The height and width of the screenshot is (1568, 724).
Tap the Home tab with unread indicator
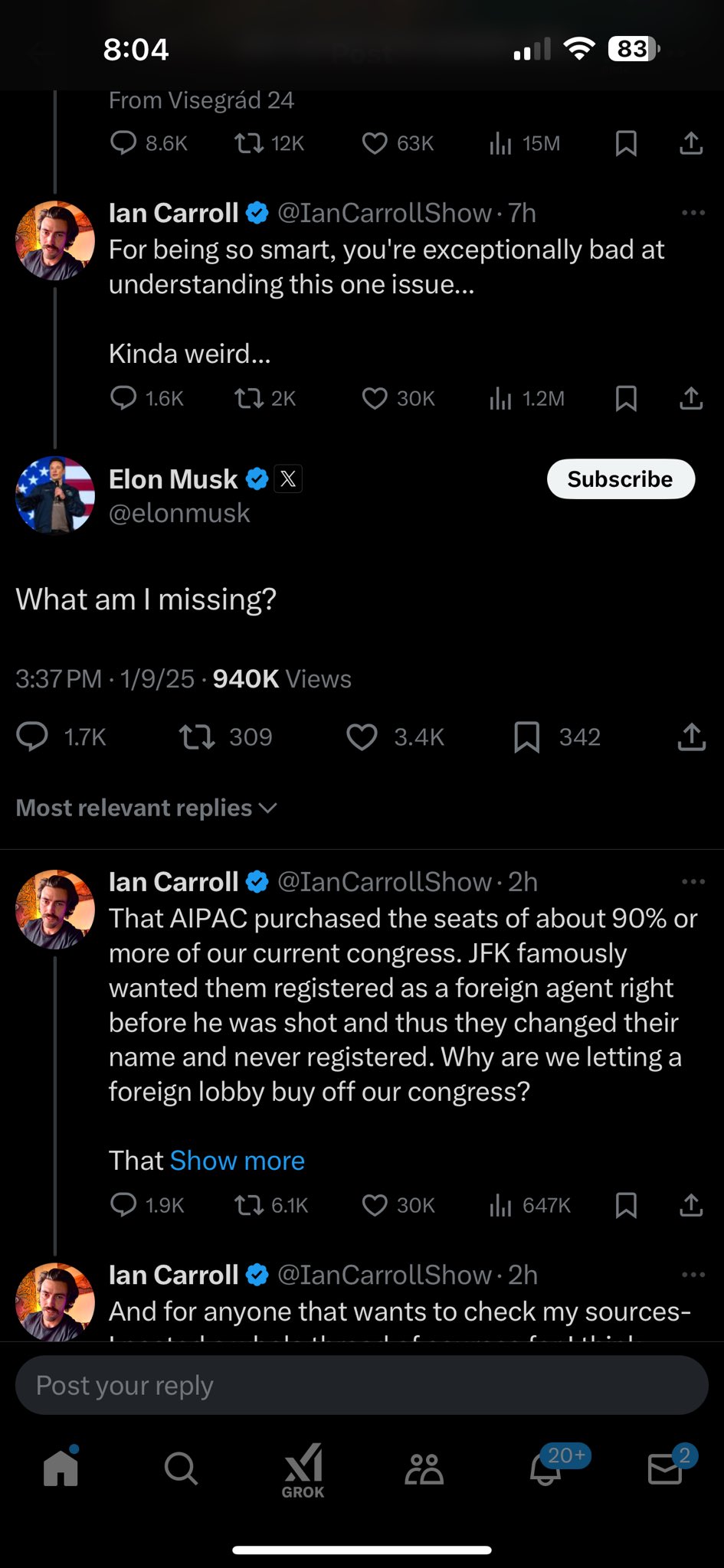click(x=61, y=1468)
